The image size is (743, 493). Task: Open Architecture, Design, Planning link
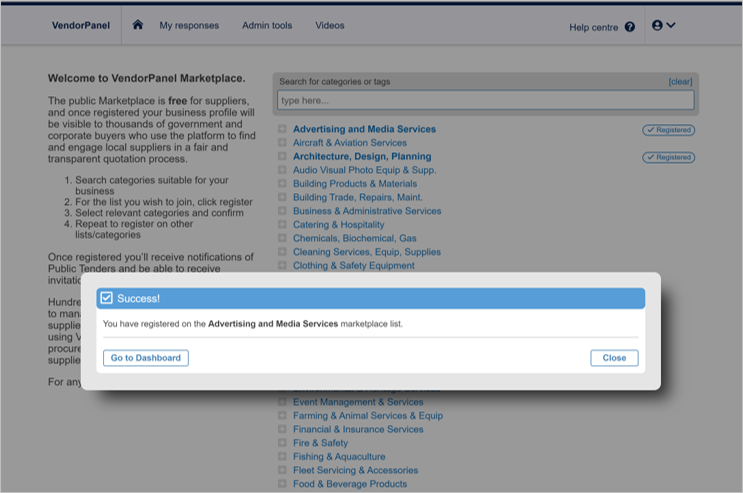[362, 156]
